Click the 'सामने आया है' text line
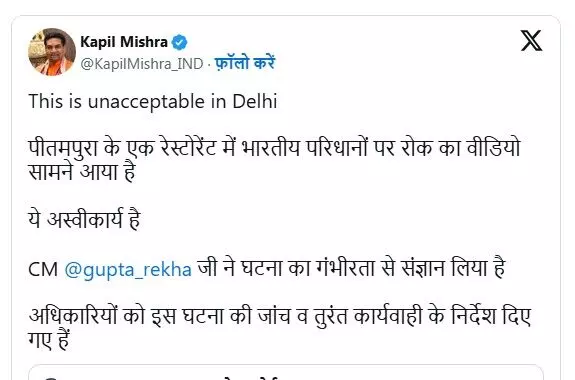The image size is (575, 380). pyautogui.click(x=82, y=172)
